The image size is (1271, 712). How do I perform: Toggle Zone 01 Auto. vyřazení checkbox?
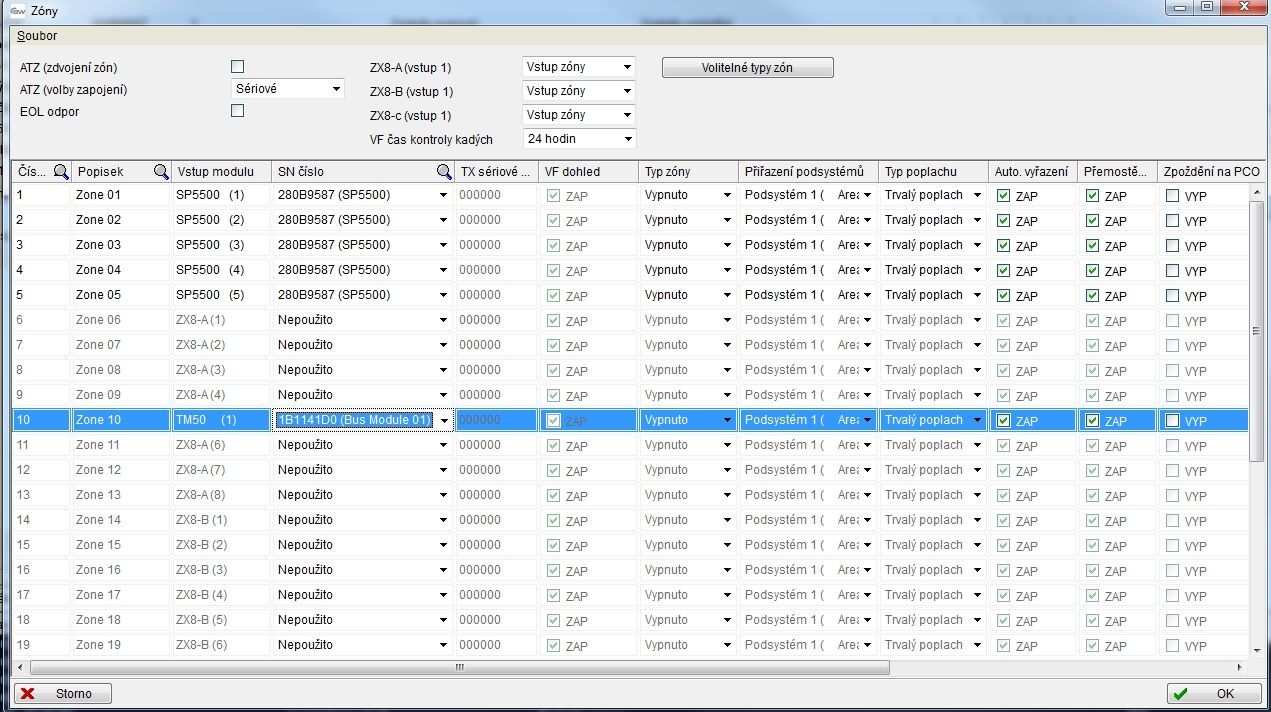1003,196
